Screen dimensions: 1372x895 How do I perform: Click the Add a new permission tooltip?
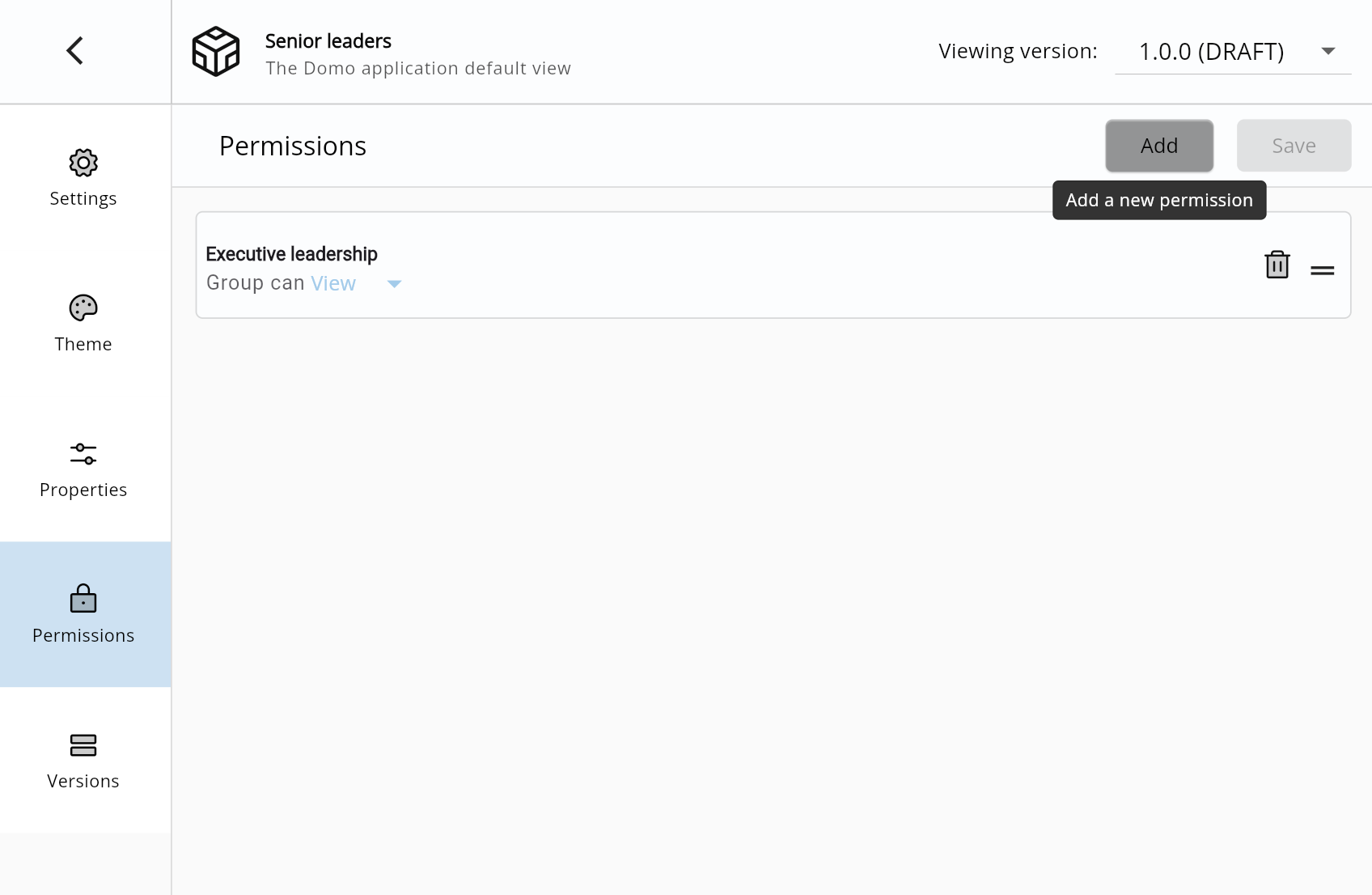point(1158,200)
